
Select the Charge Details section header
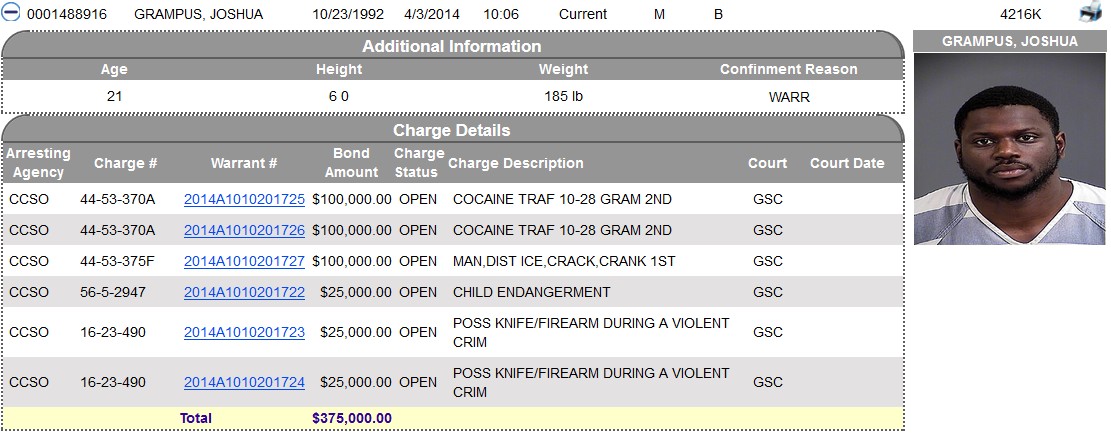pyautogui.click(x=452, y=130)
